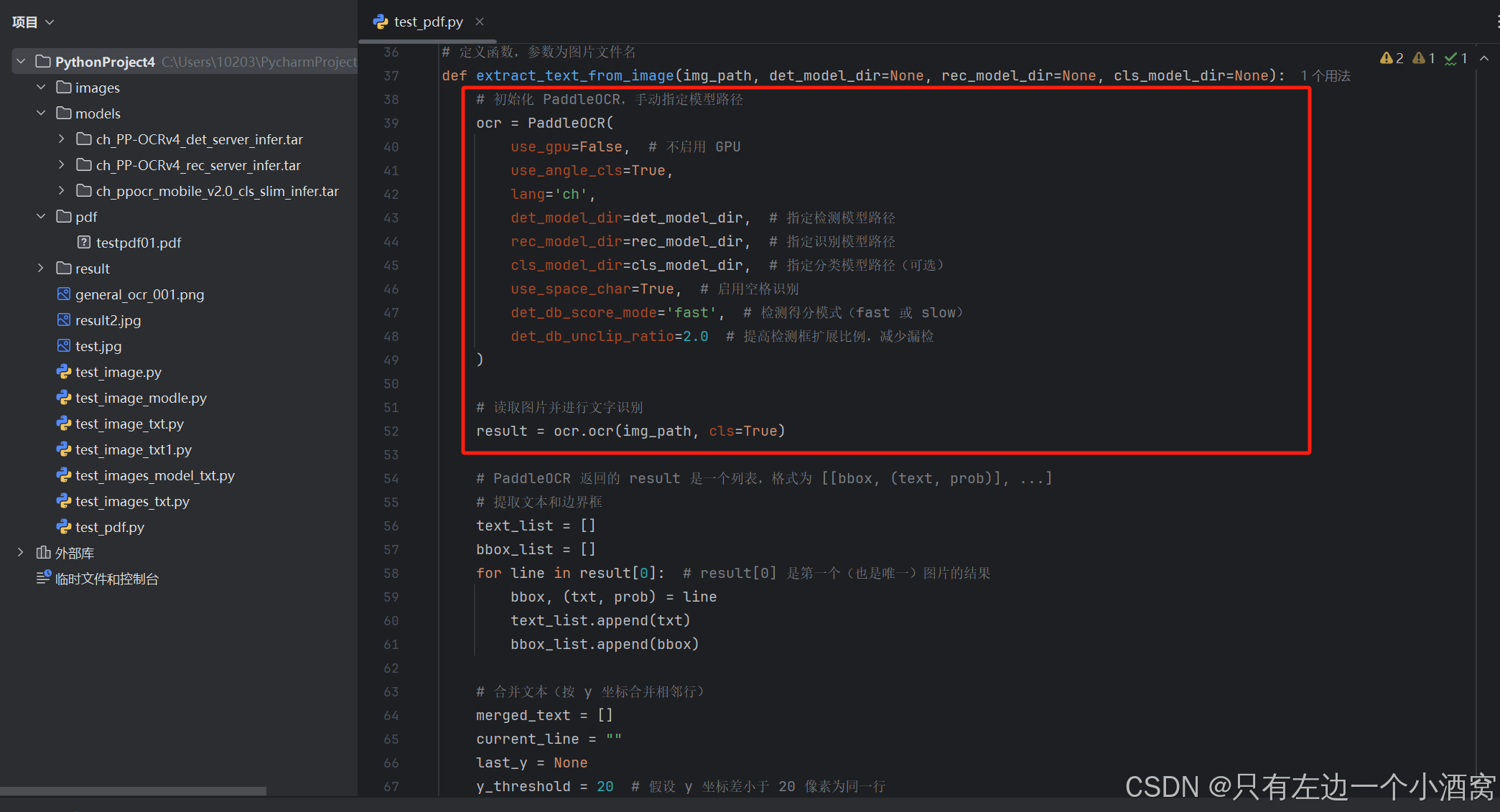Viewport: 1500px width, 812px height.
Task: Click the '1 个用法' usages hint
Action: point(1326,76)
